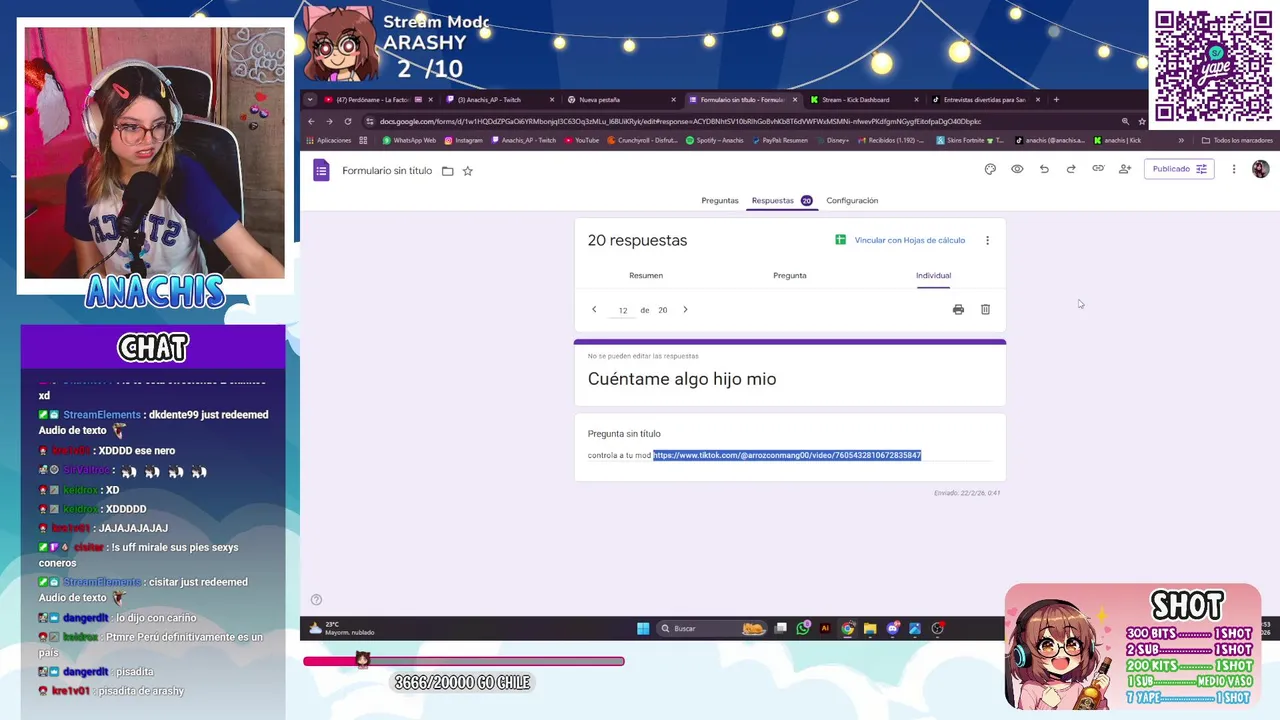Delete the current response
This screenshot has height=720, width=1280.
[985, 310]
